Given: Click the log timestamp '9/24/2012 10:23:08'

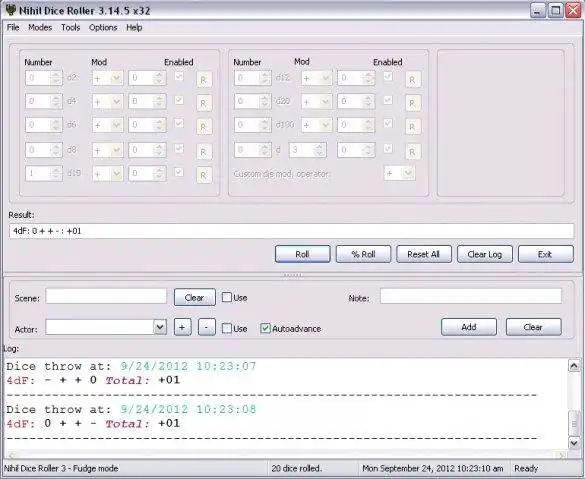Looking at the screenshot, I should (188, 410).
